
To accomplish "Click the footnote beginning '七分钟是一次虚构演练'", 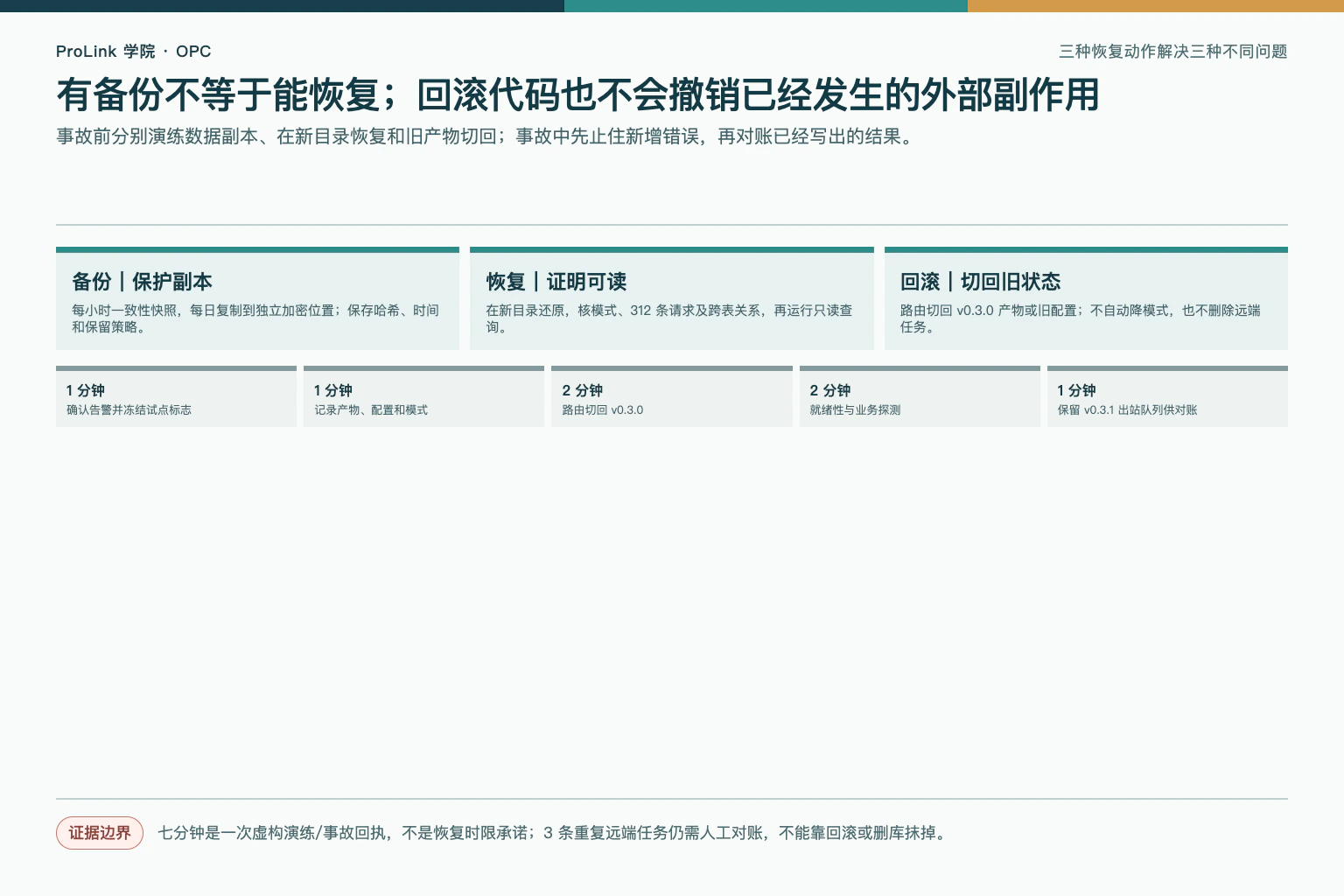I will pos(554,833).
